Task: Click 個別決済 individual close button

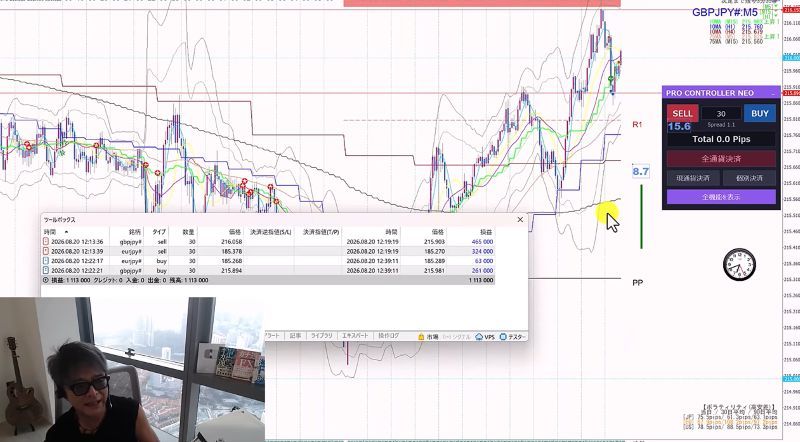Action: point(749,178)
